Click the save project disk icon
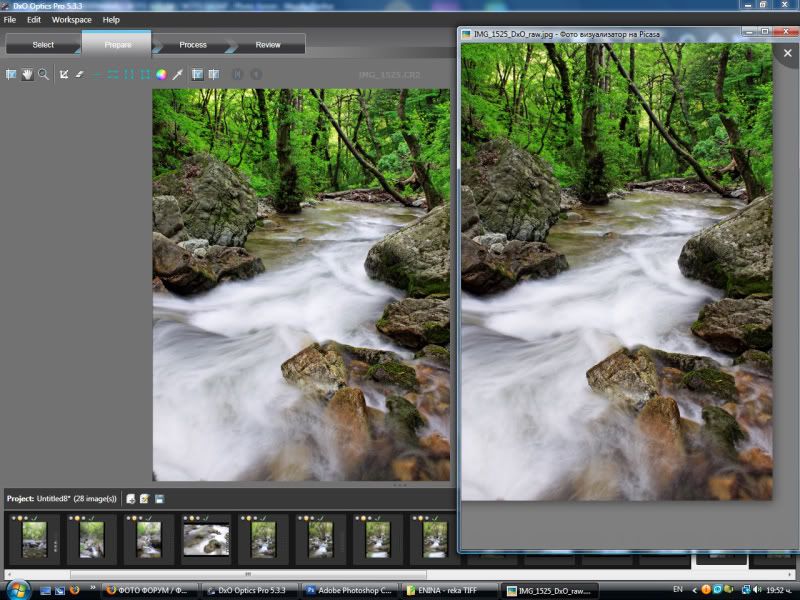This screenshot has width=800, height=600. click(x=160, y=498)
